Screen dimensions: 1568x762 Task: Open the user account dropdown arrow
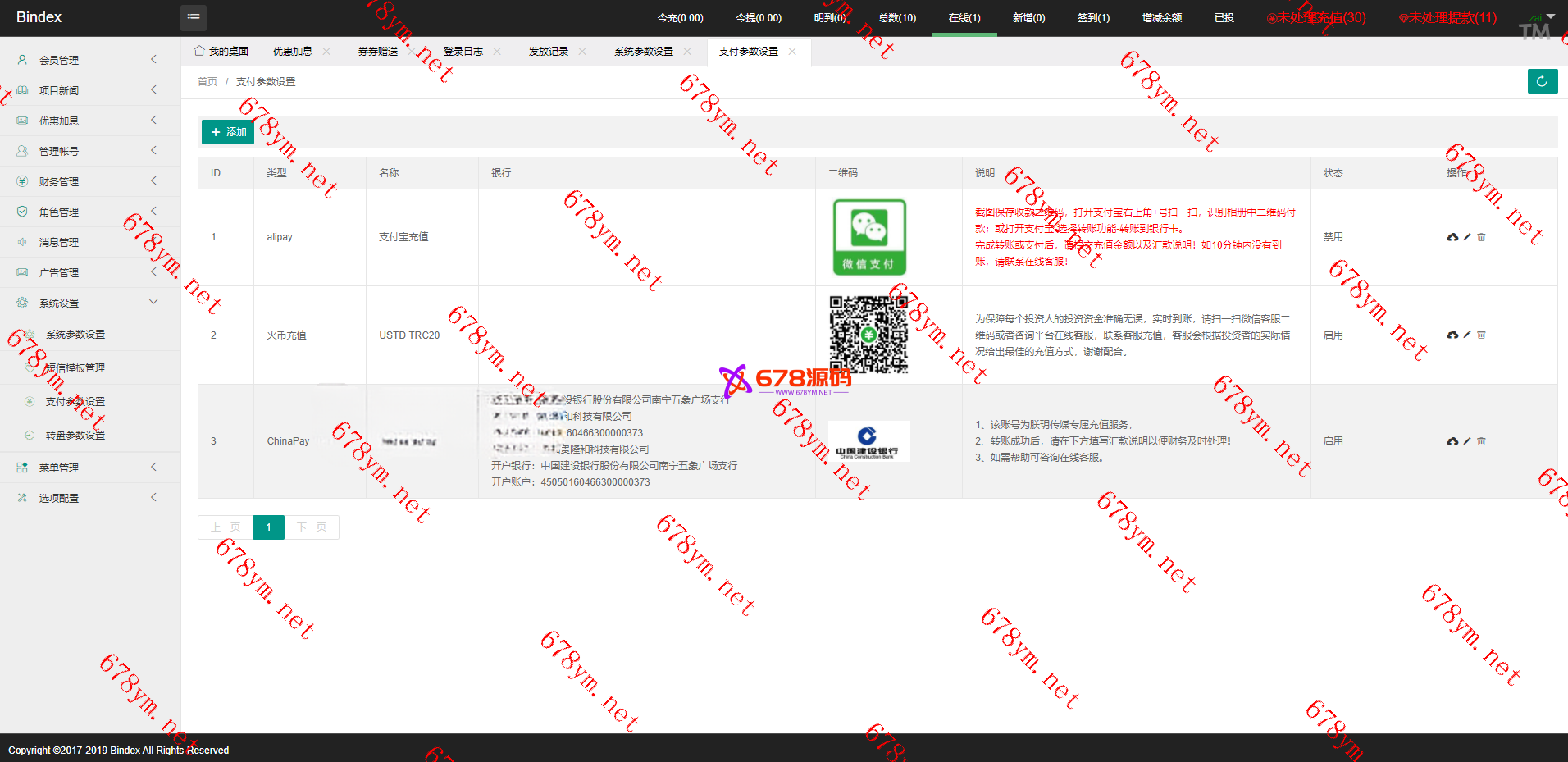point(1550,16)
